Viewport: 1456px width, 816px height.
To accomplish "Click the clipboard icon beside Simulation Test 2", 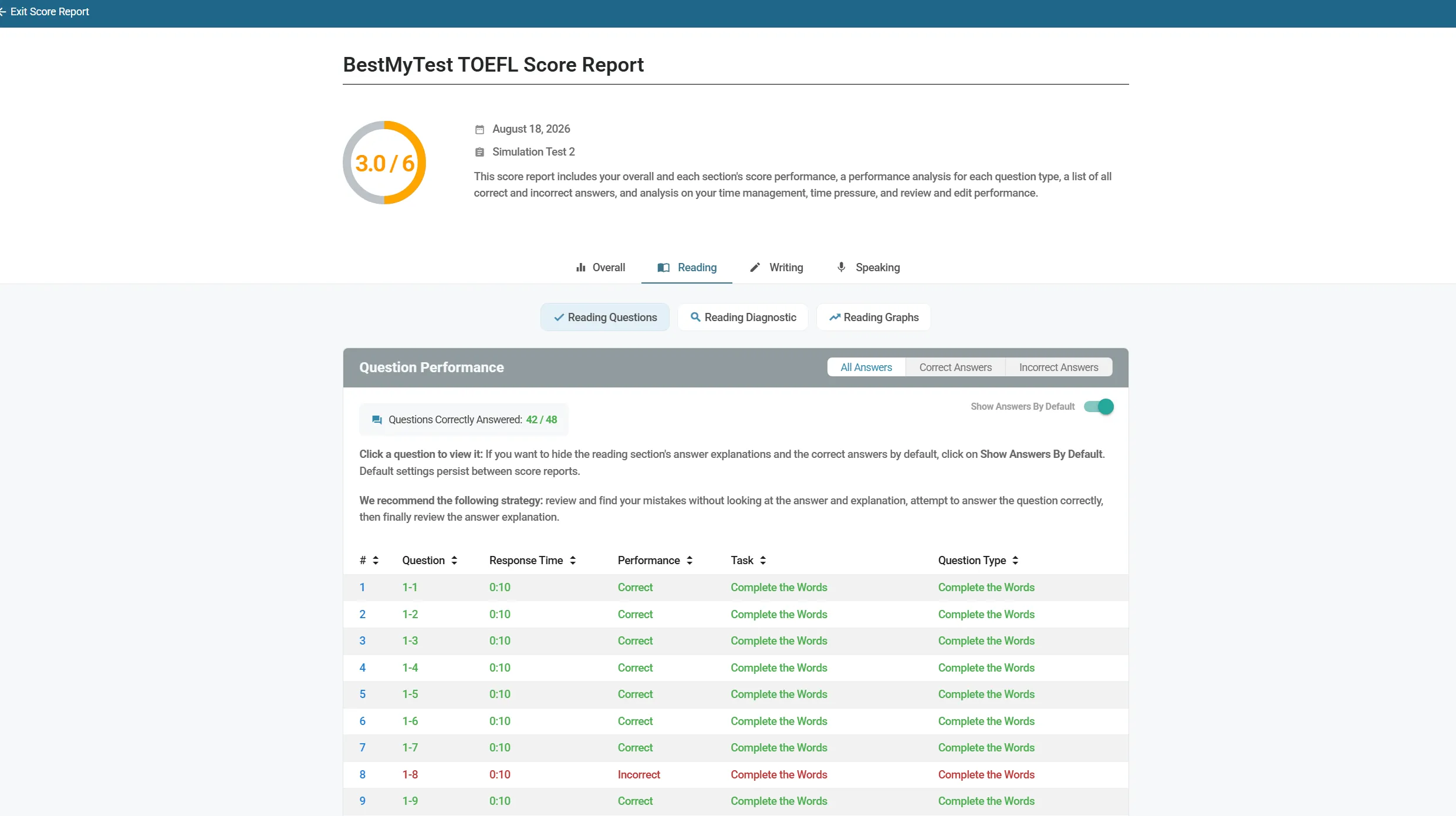I will pyautogui.click(x=479, y=152).
